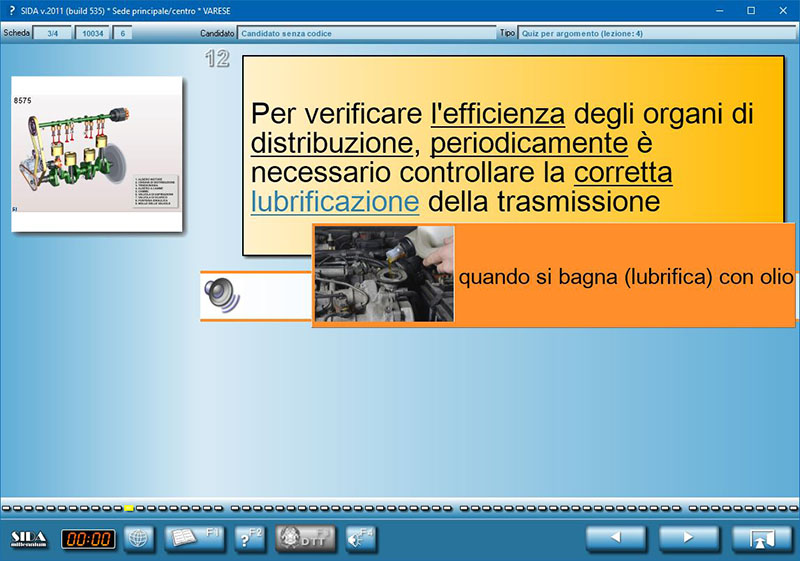Open the F2 question mark help

(248, 538)
